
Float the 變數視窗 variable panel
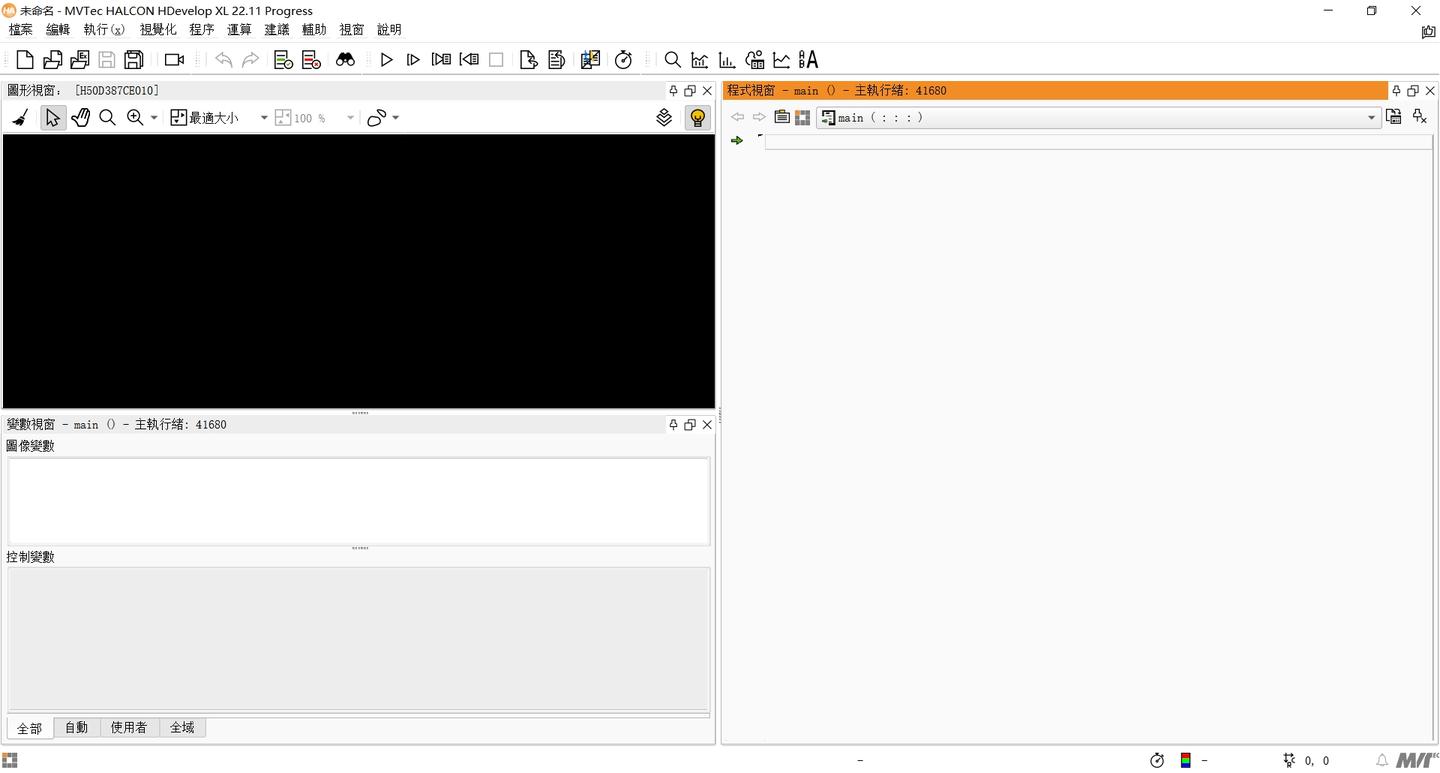click(x=690, y=425)
